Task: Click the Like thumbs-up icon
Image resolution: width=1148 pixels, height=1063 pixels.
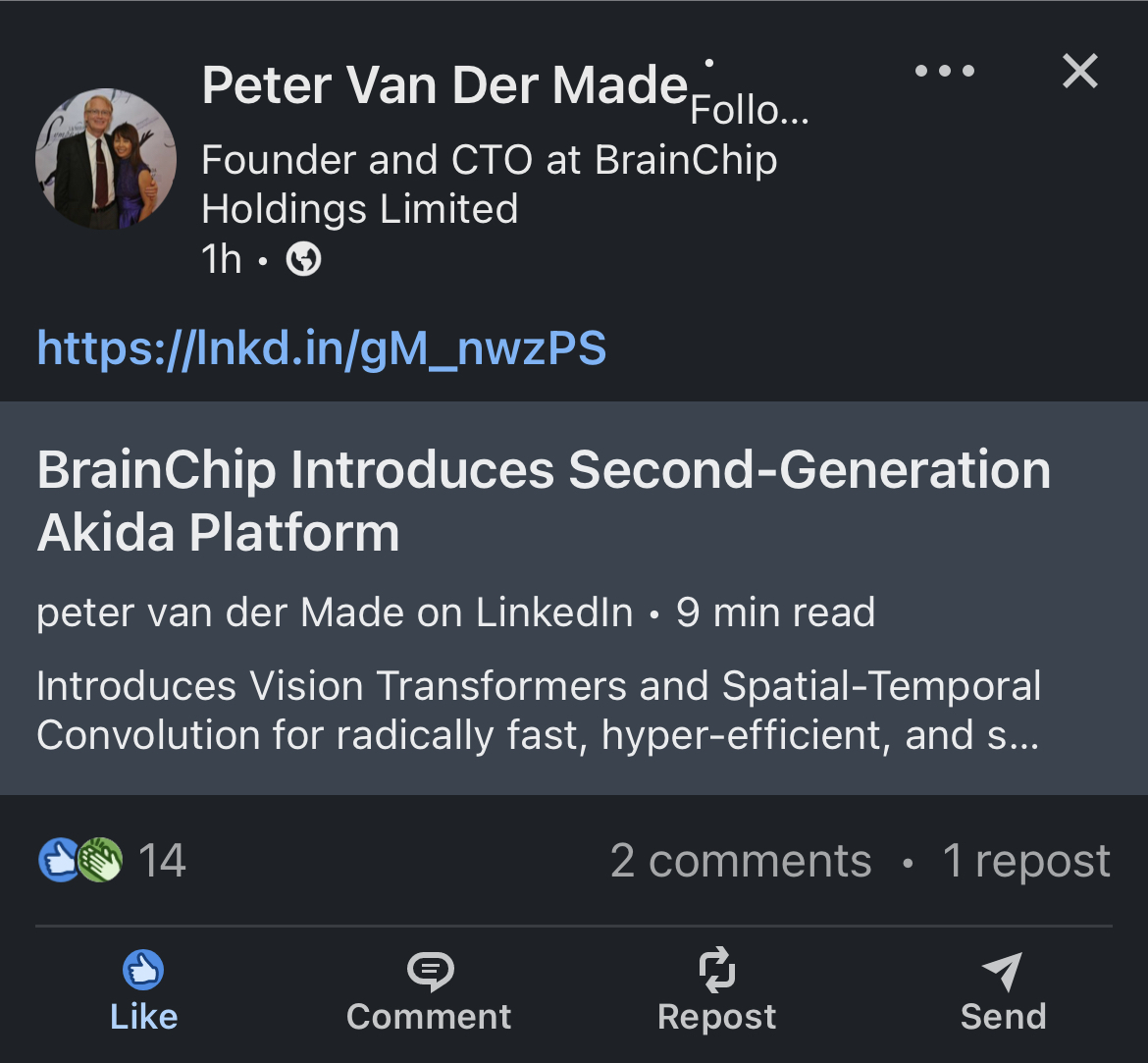Action: click(x=143, y=970)
